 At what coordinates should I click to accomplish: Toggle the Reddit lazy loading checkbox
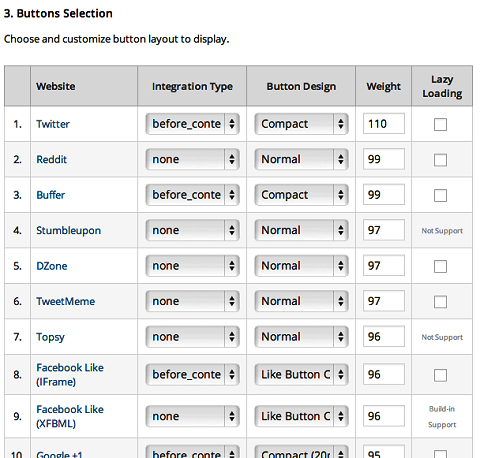440,160
